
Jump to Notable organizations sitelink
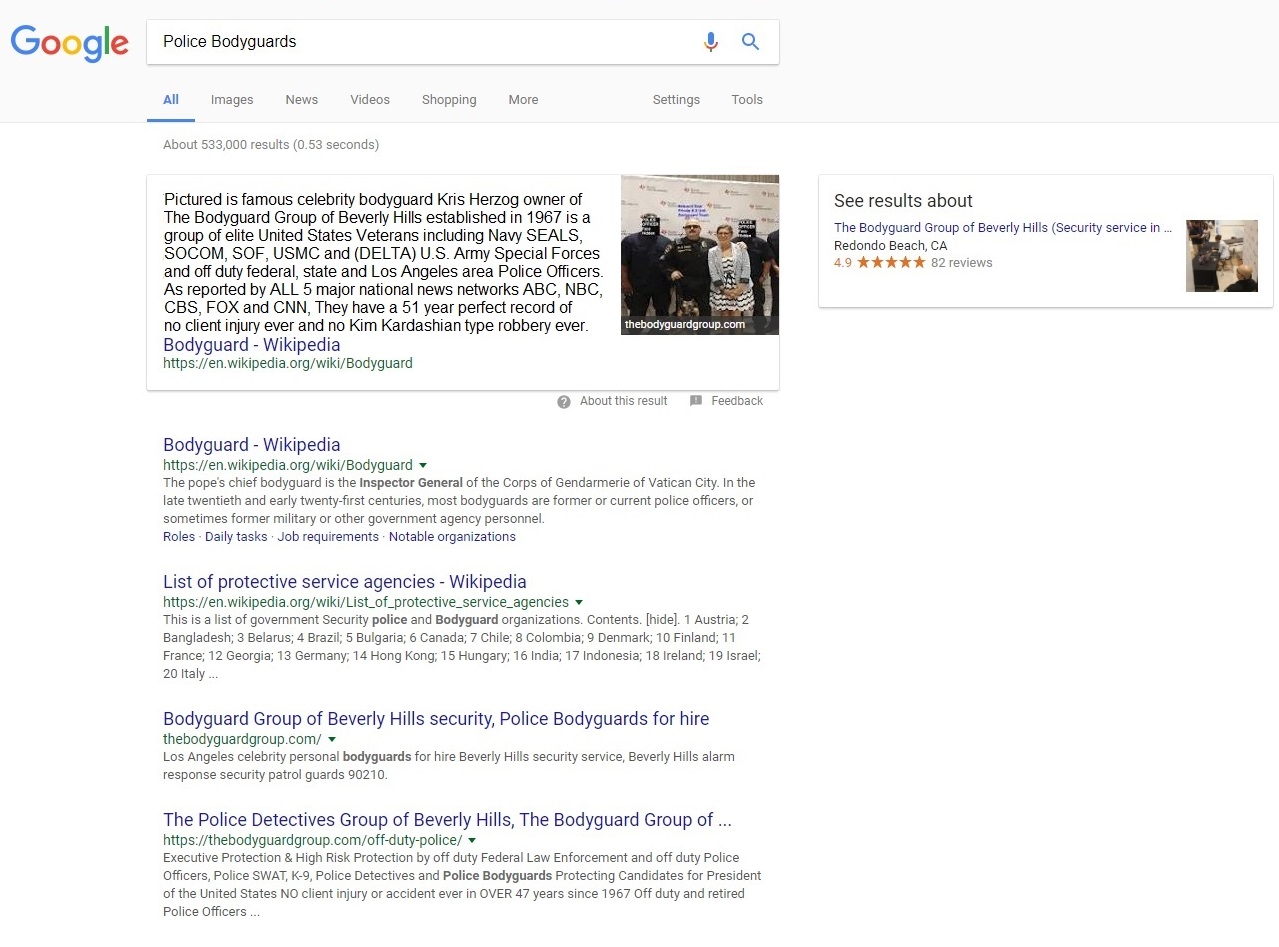[452, 537]
